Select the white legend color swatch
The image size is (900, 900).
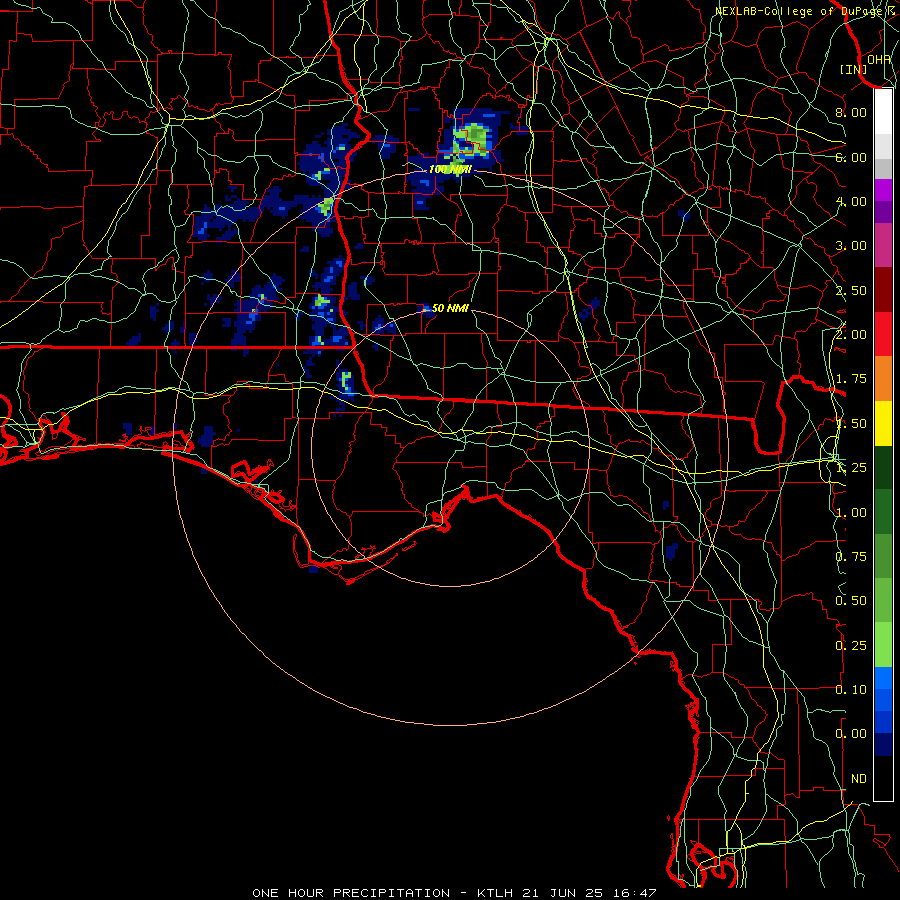tap(883, 112)
